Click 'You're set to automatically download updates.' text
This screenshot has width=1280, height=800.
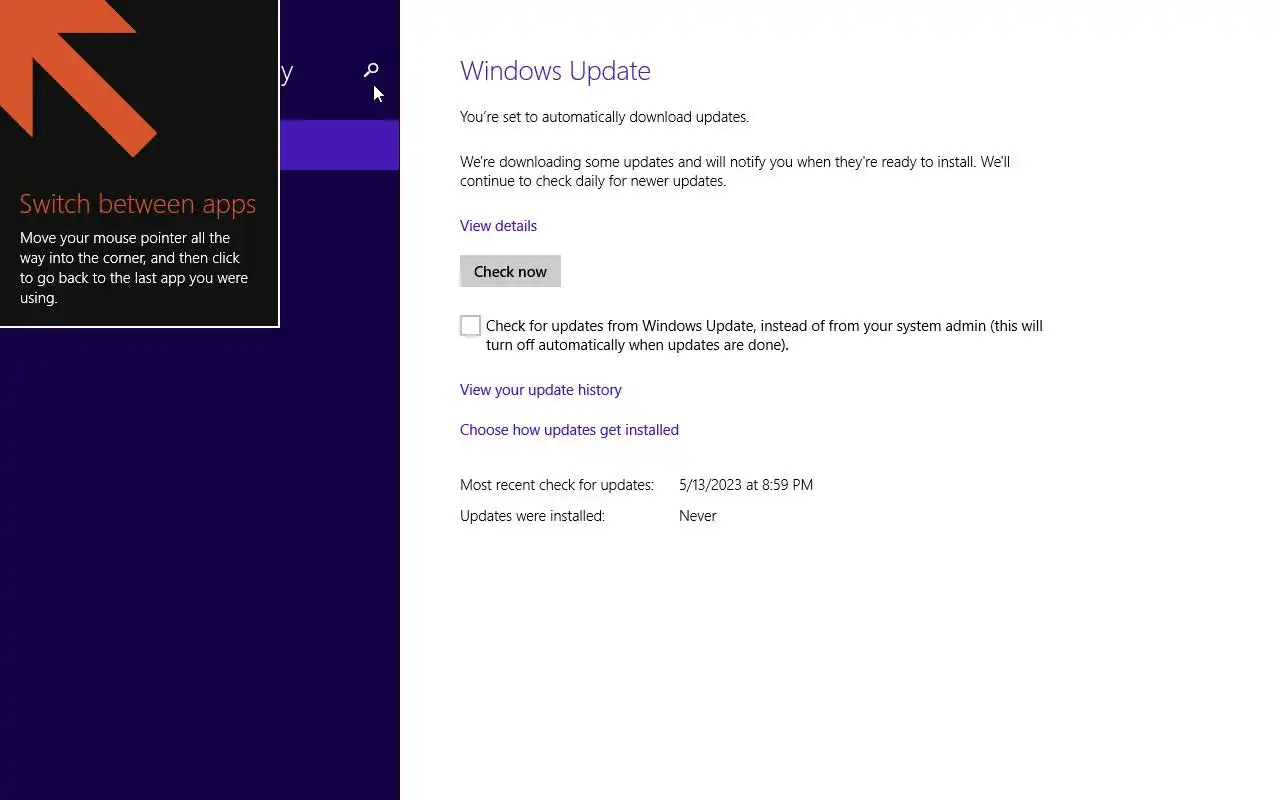[x=604, y=117]
